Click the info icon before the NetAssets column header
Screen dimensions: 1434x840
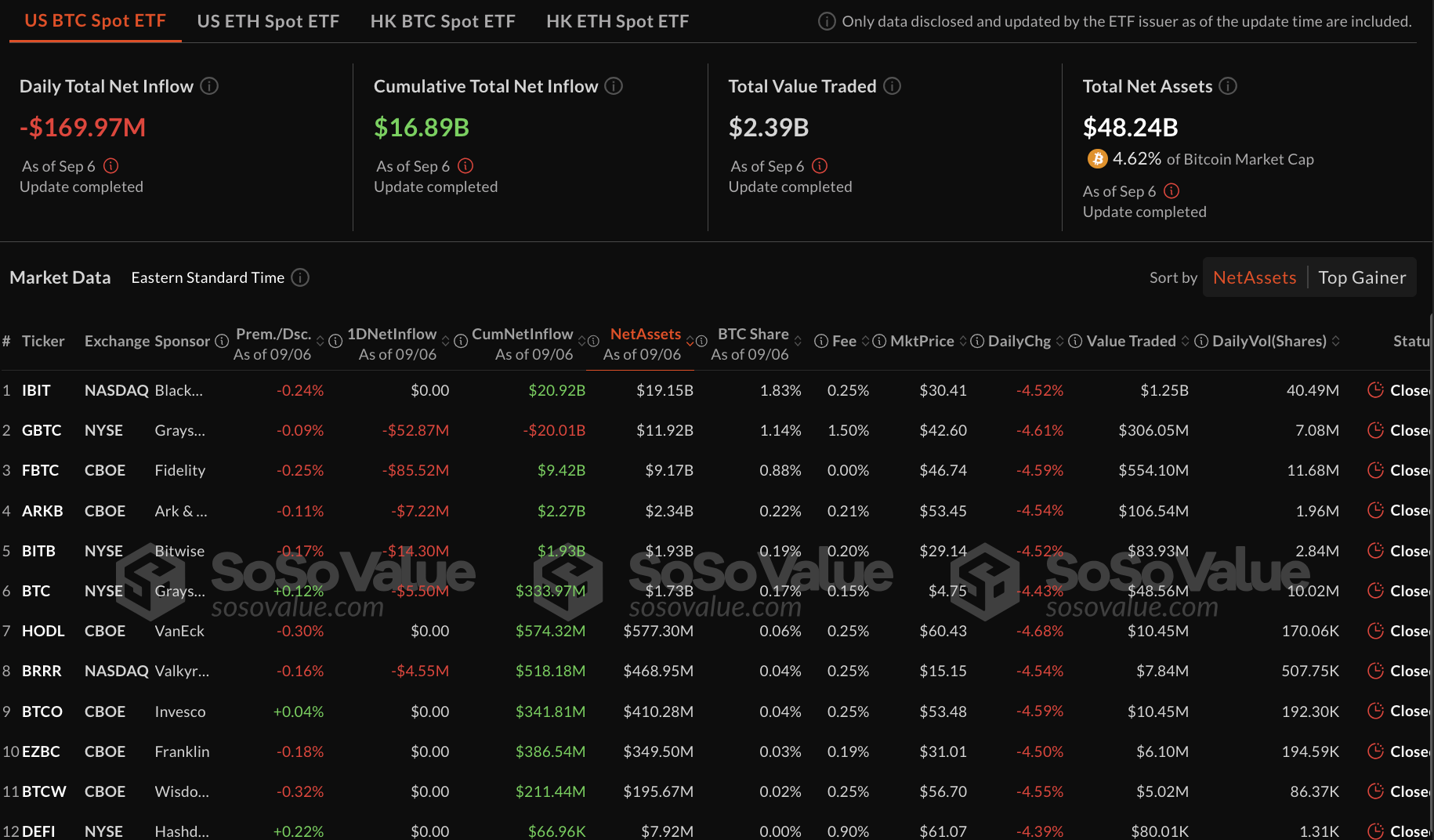(593, 341)
